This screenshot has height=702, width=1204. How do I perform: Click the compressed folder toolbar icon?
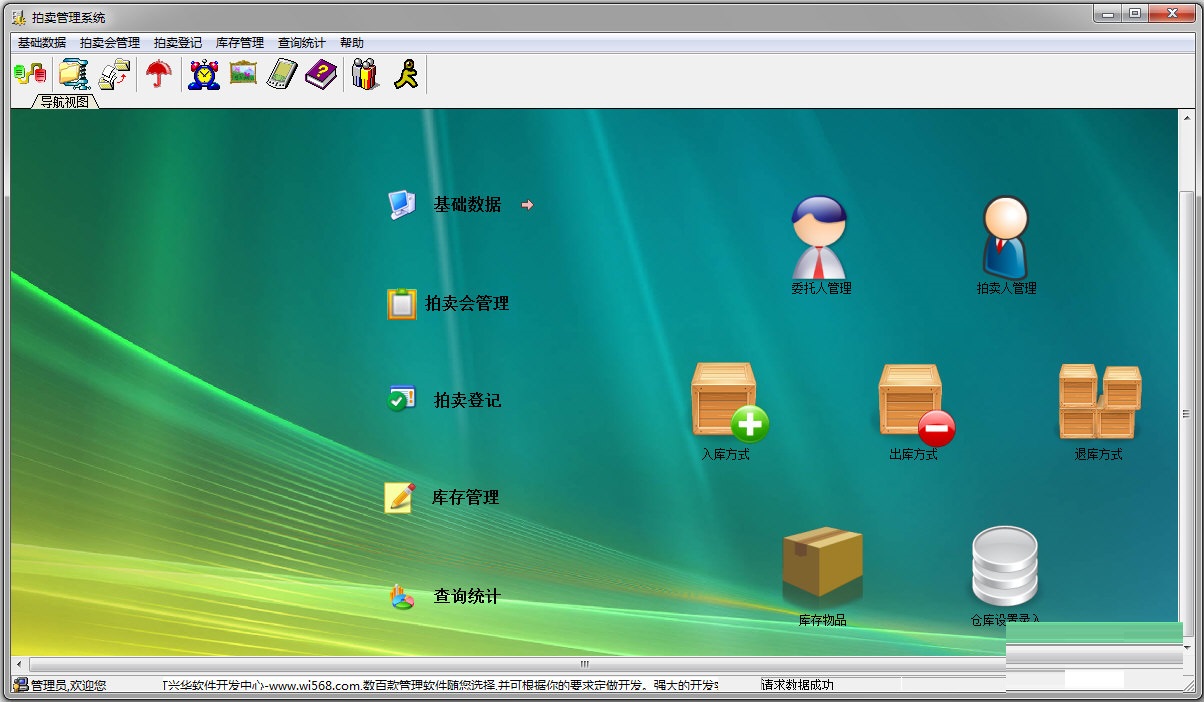pos(74,74)
